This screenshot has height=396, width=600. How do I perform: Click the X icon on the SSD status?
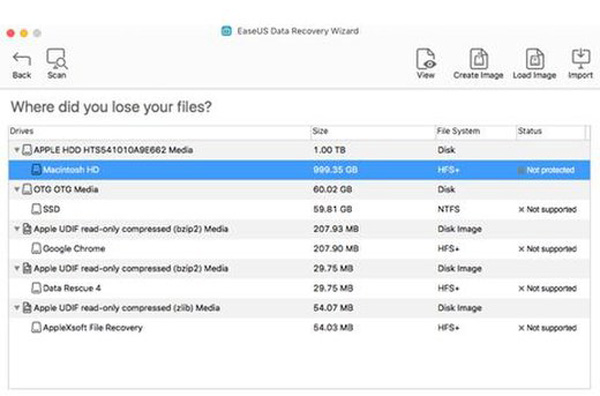point(521,210)
